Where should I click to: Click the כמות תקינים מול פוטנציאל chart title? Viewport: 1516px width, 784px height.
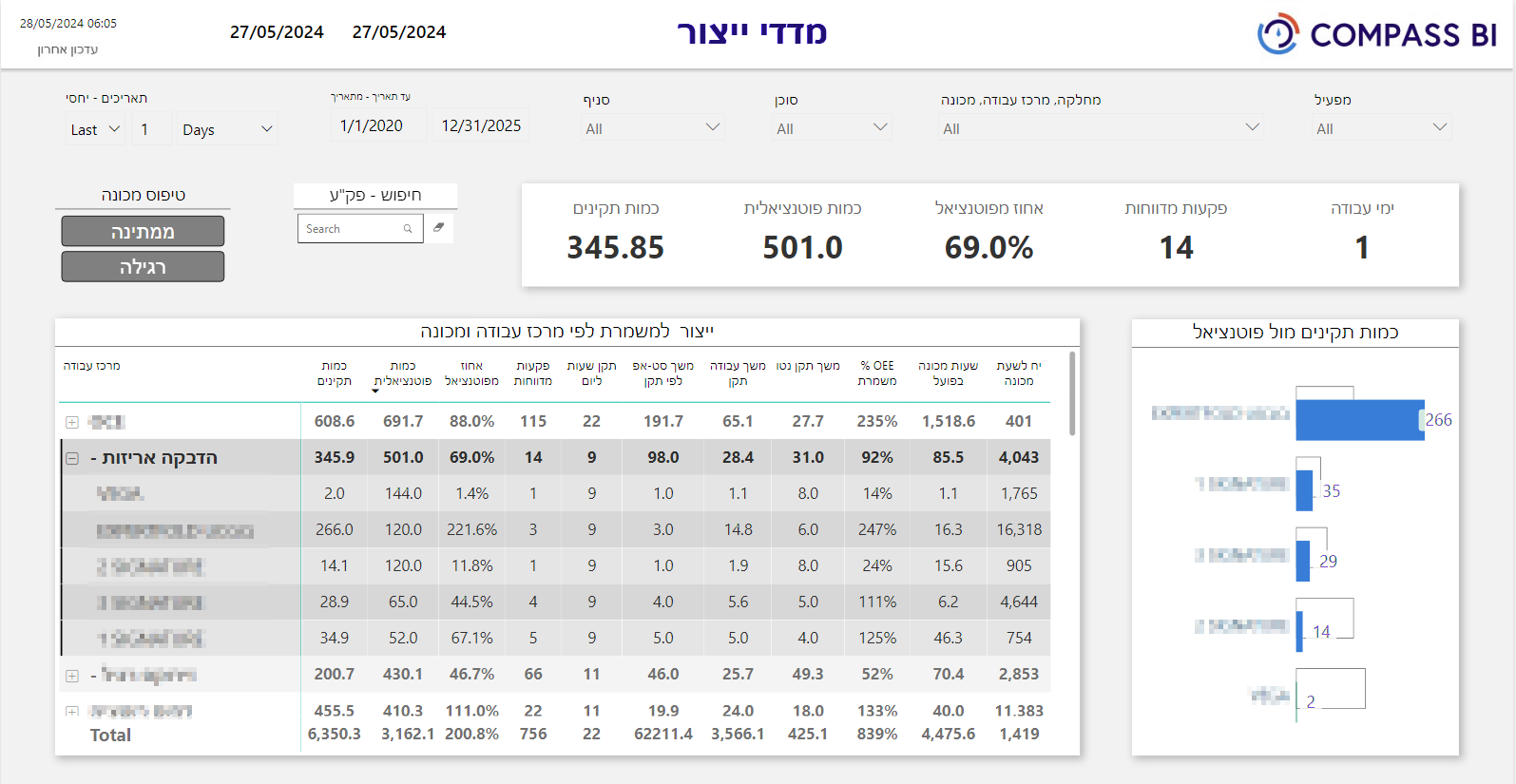click(1295, 332)
